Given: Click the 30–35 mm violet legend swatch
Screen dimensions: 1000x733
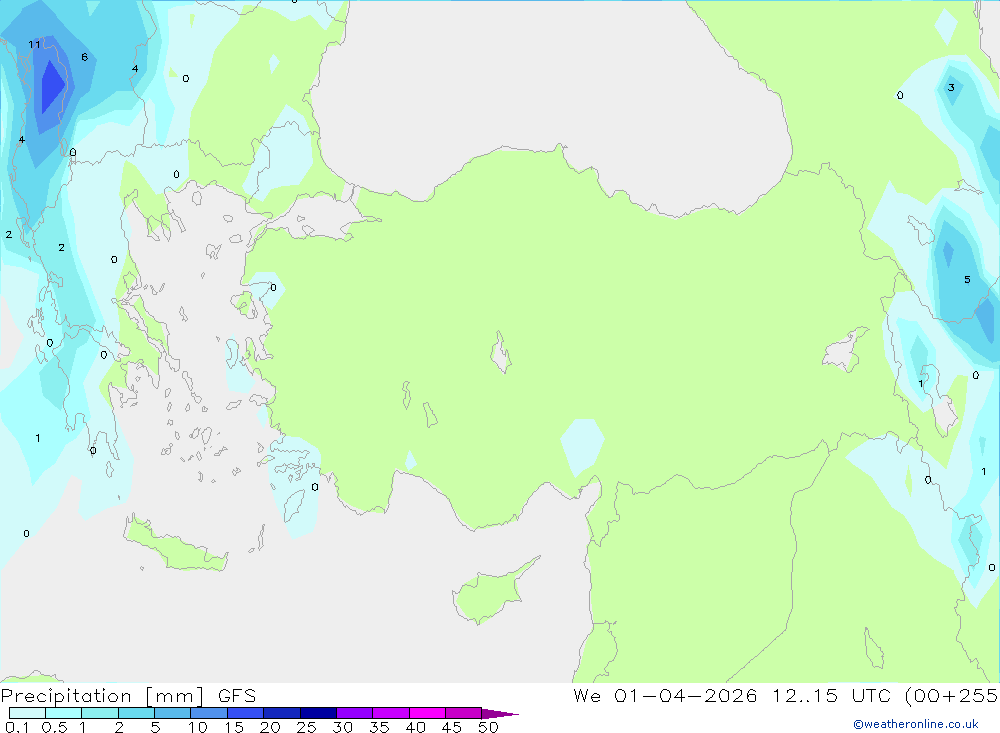Looking at the screenshot, I should [354, 713].
